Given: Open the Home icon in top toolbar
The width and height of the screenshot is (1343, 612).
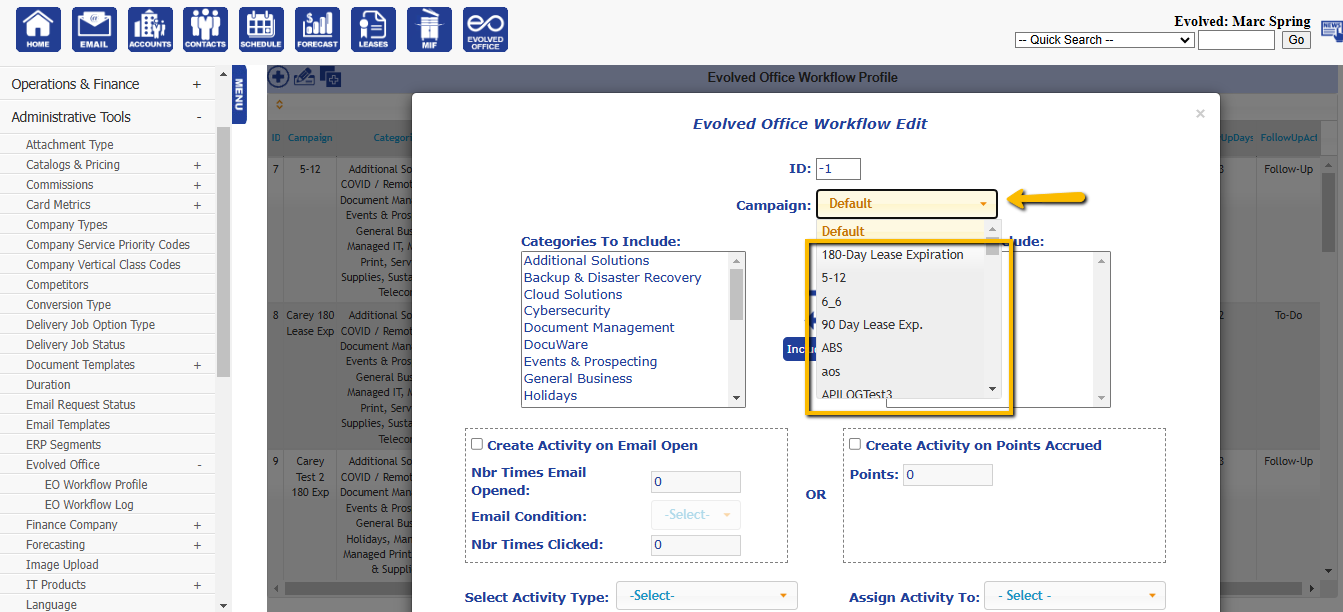Looking at the screenshot, I should point(38,29).
